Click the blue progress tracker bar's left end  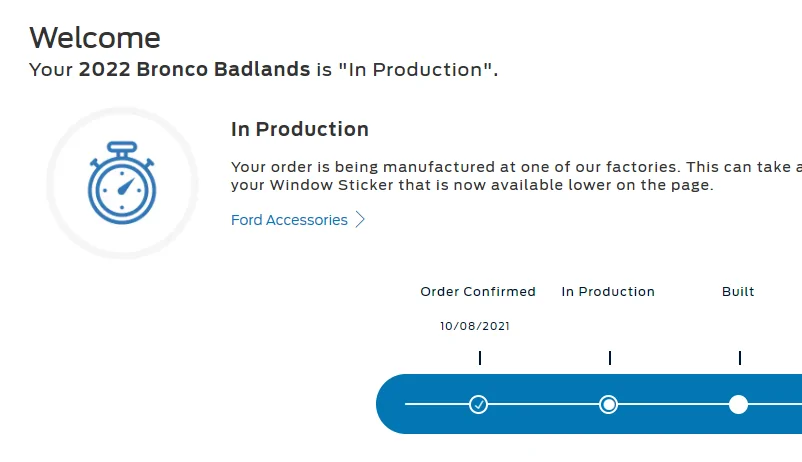point(391,404)
